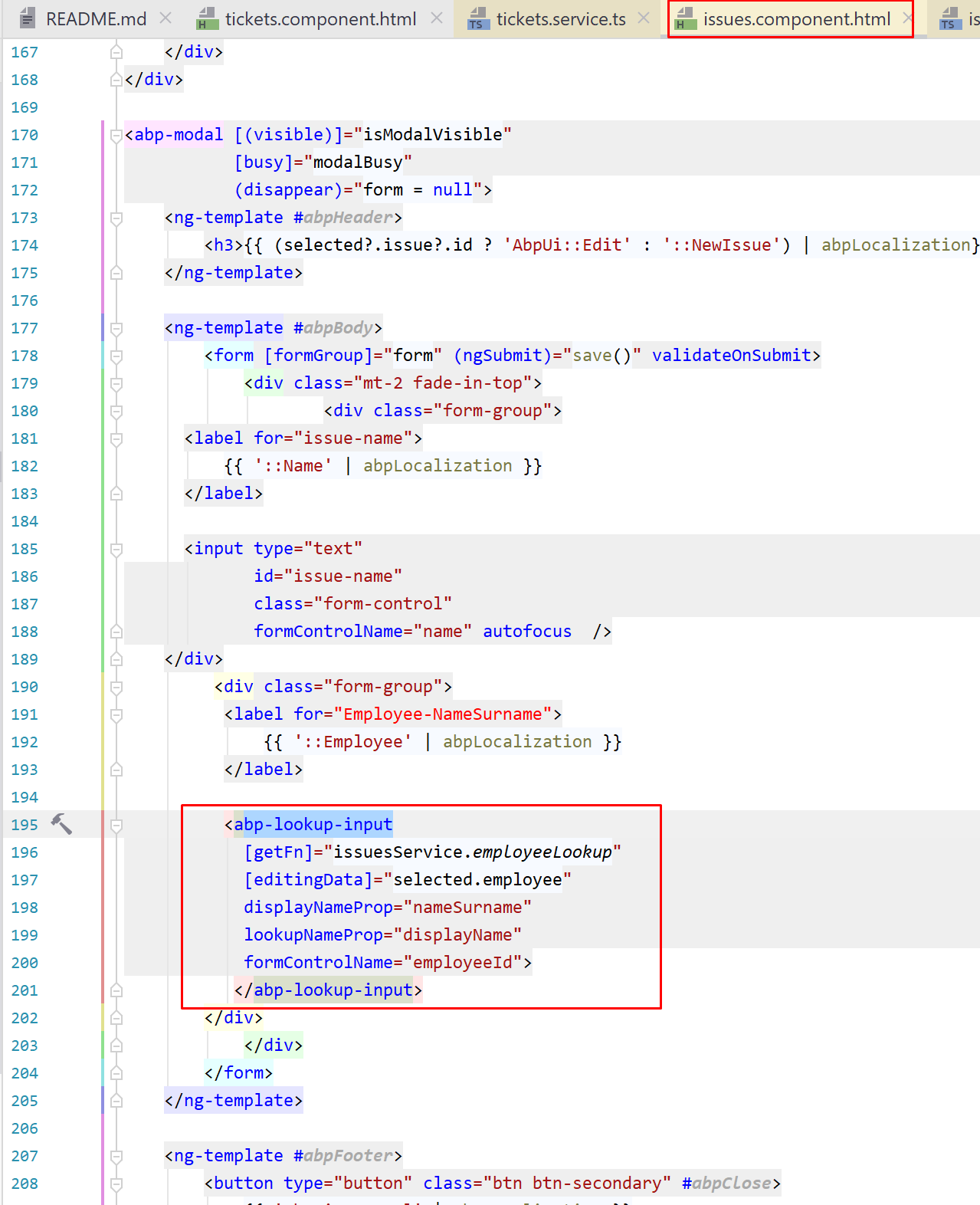Image resolution: width=980 pixels, height=1205 pixels.
Task: Click the opening abp-lookup-input tag name
Action: coord(313,825)
